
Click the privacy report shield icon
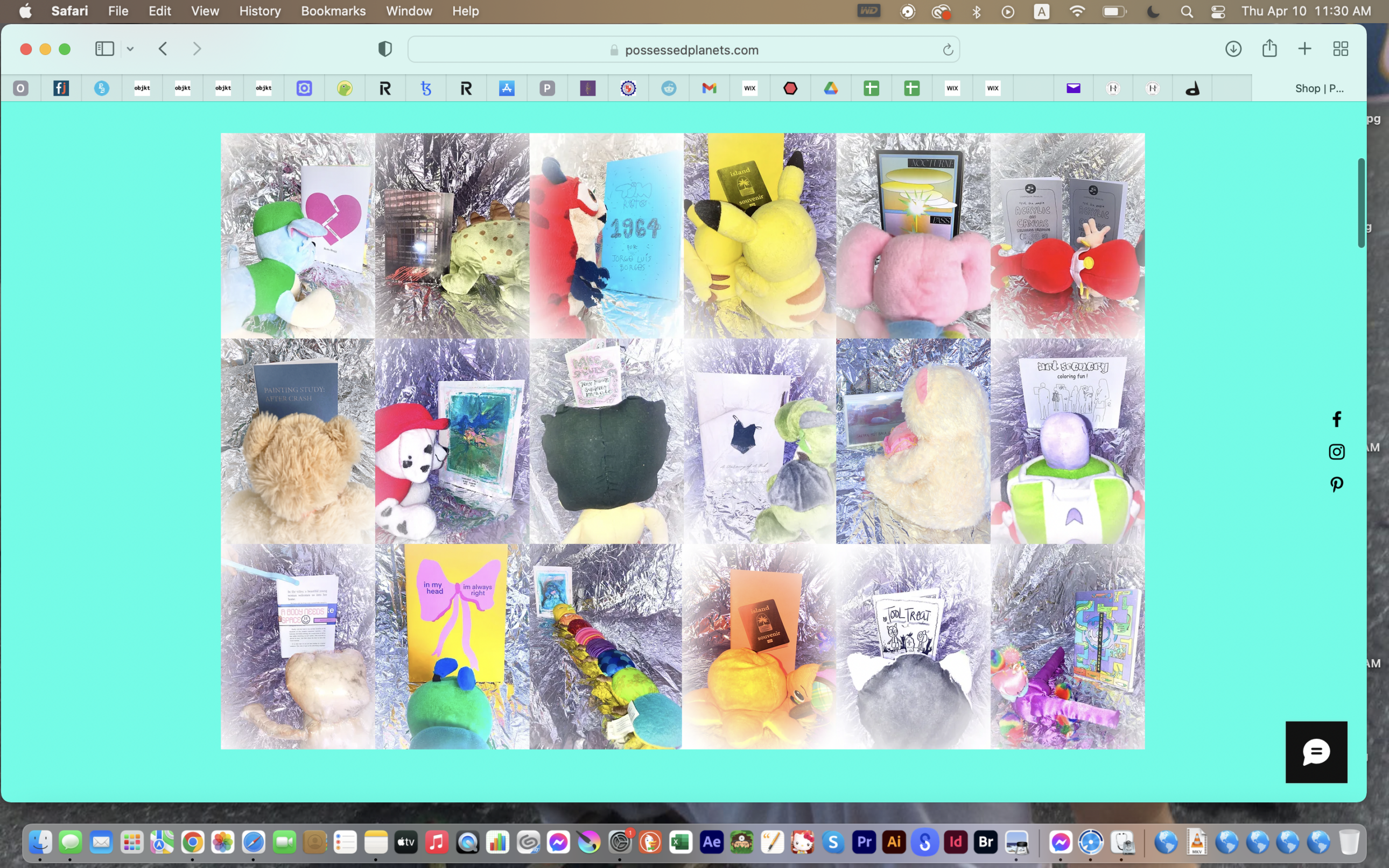pyautogui.click(x=385, y=50)
